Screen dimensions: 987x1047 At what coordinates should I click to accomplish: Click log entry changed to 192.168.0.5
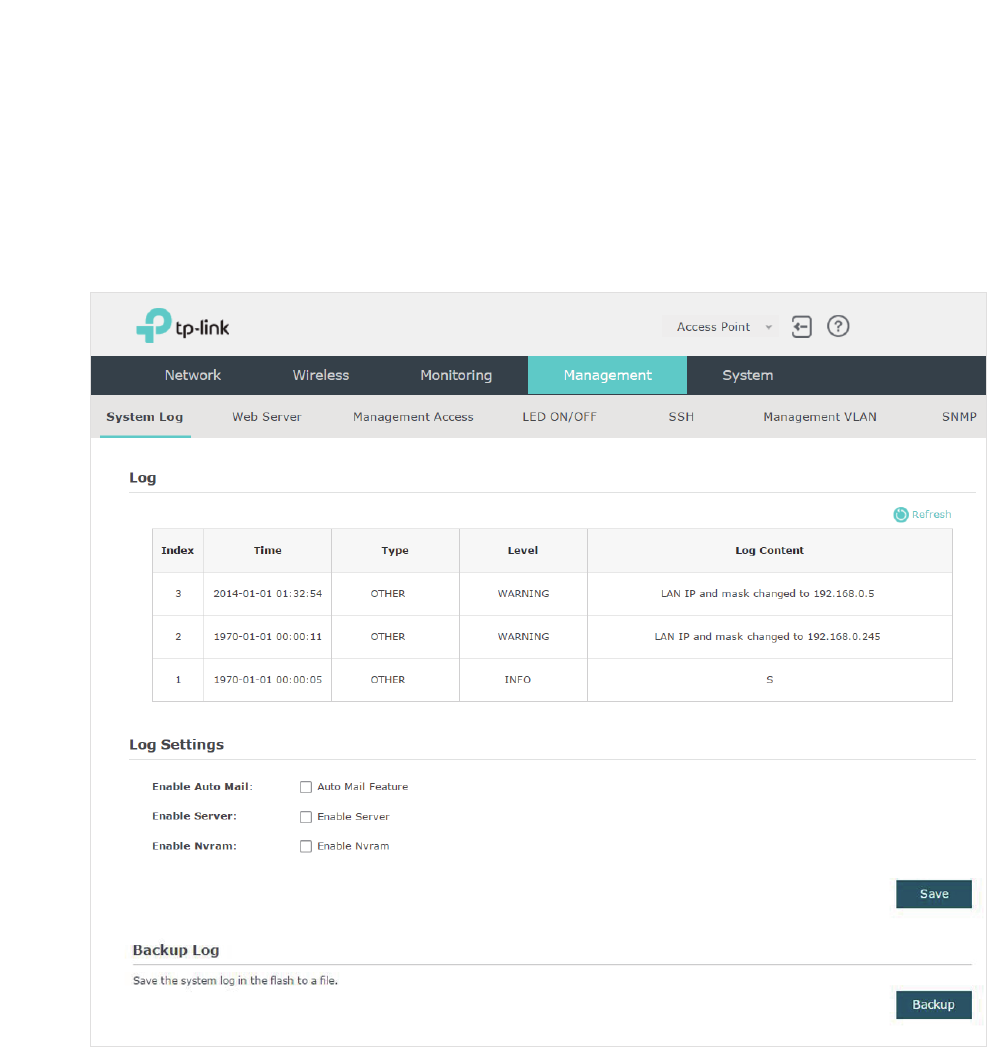click(x=767, y=594)
